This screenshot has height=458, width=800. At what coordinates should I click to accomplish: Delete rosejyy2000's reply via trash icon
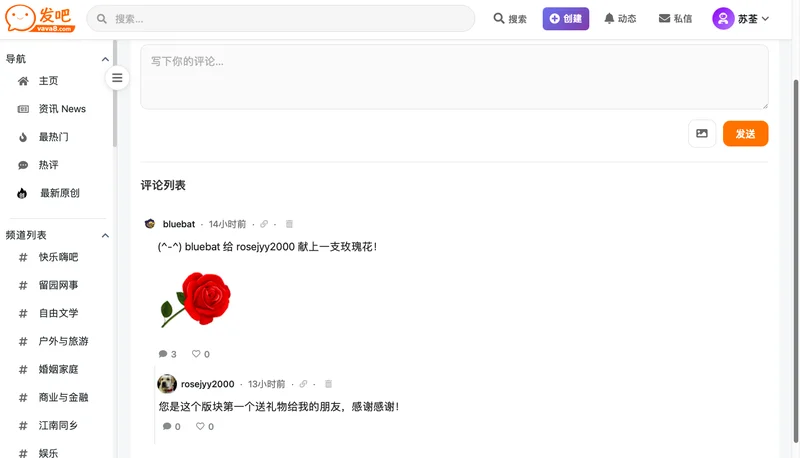tap(328, 384)
